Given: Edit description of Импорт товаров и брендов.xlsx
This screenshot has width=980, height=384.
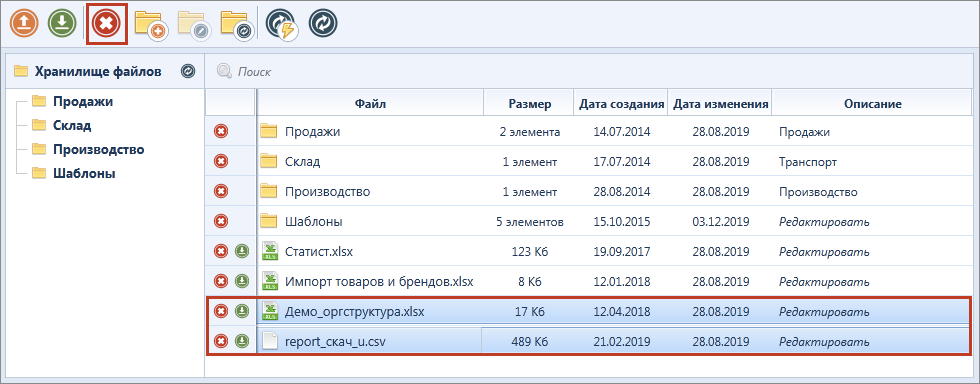Looking at the screenshot, I should [824, 282].
